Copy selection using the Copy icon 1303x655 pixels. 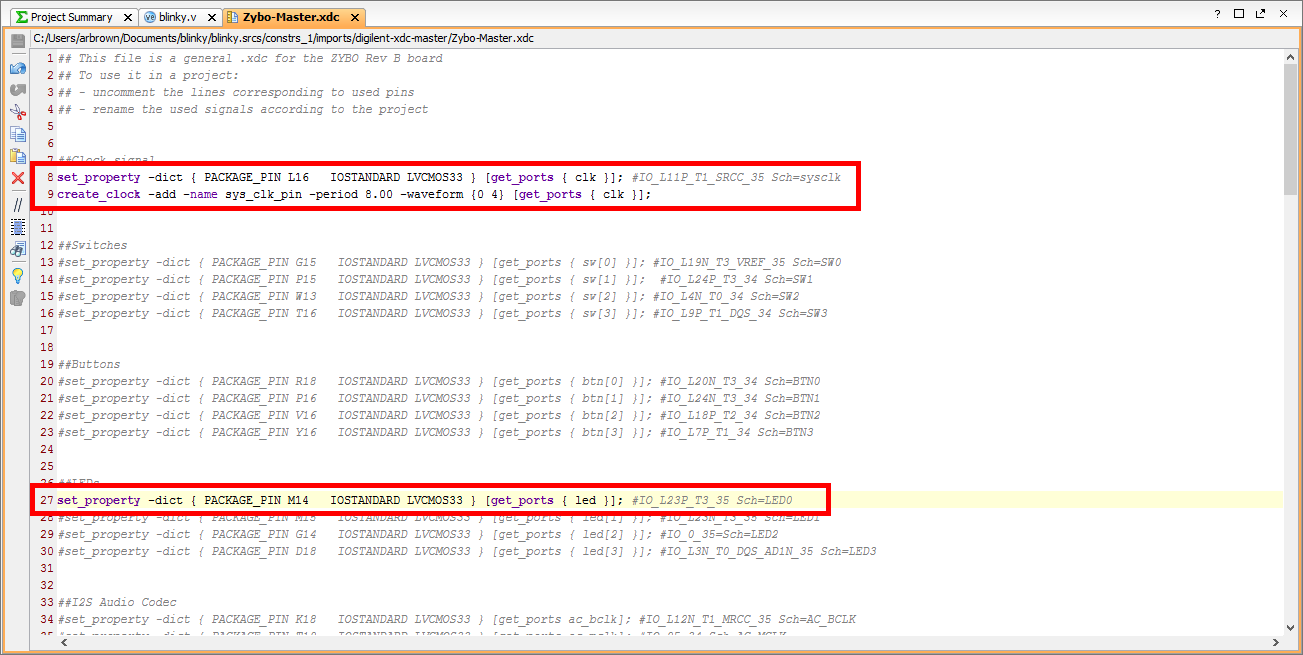coord(17,134)
